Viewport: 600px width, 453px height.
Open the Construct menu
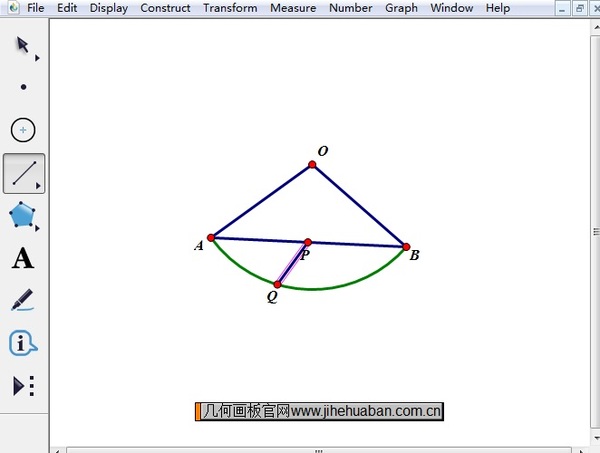point(165,8)
